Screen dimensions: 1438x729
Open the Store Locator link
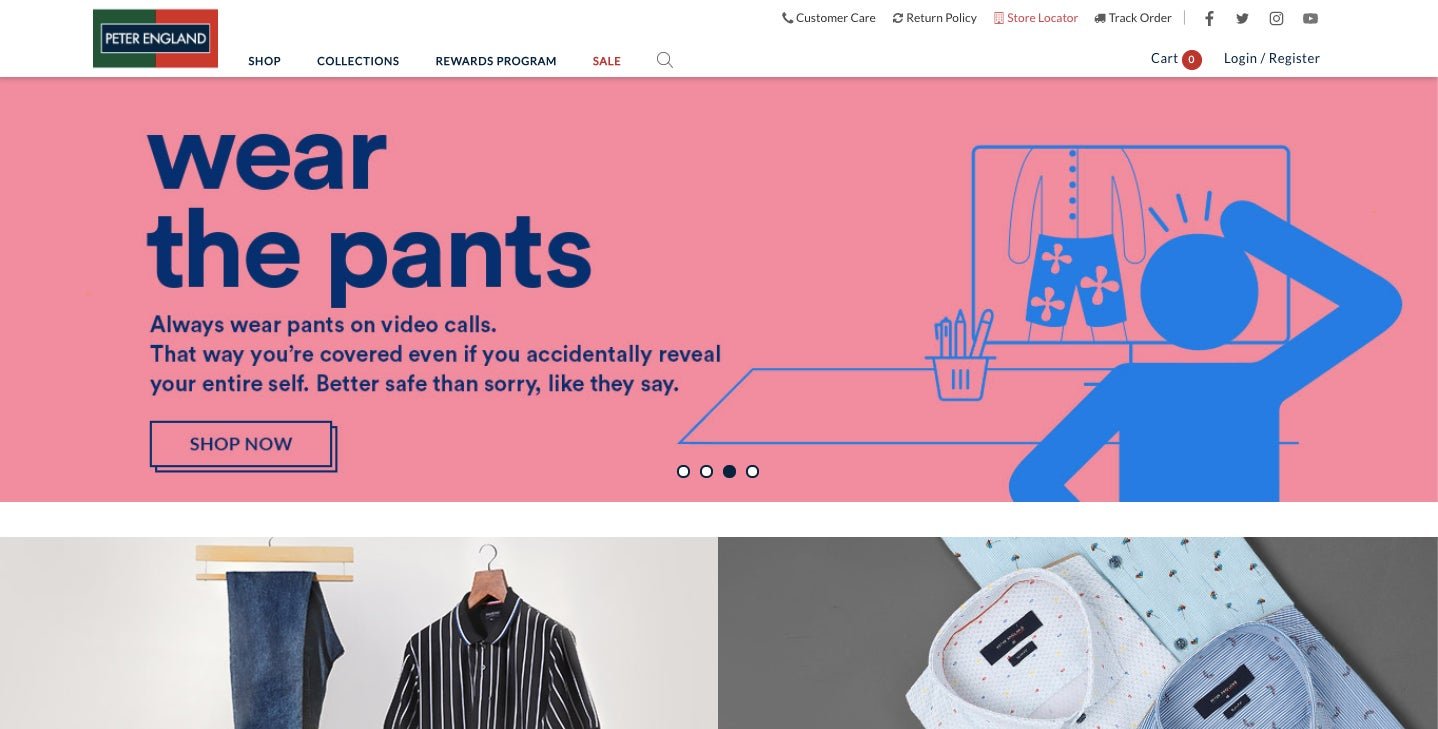[1036, 18]
